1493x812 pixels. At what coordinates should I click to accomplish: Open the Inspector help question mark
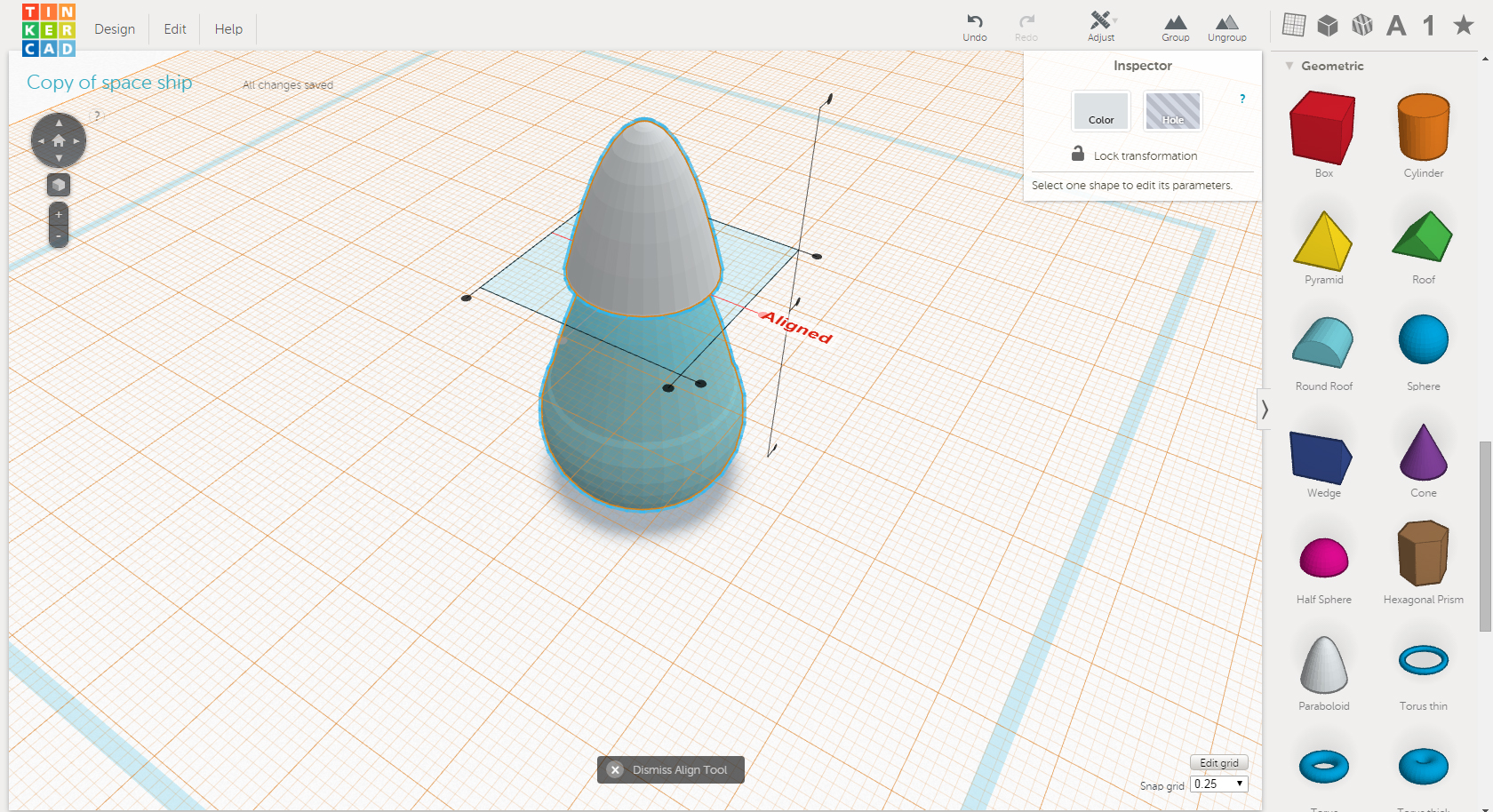coord(1242,99)
